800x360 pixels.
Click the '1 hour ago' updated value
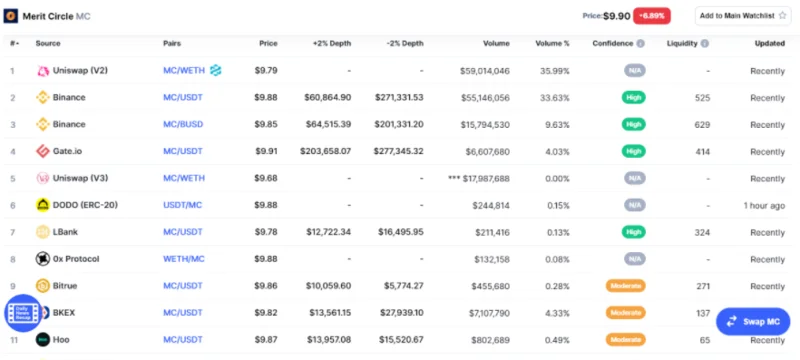764,205
